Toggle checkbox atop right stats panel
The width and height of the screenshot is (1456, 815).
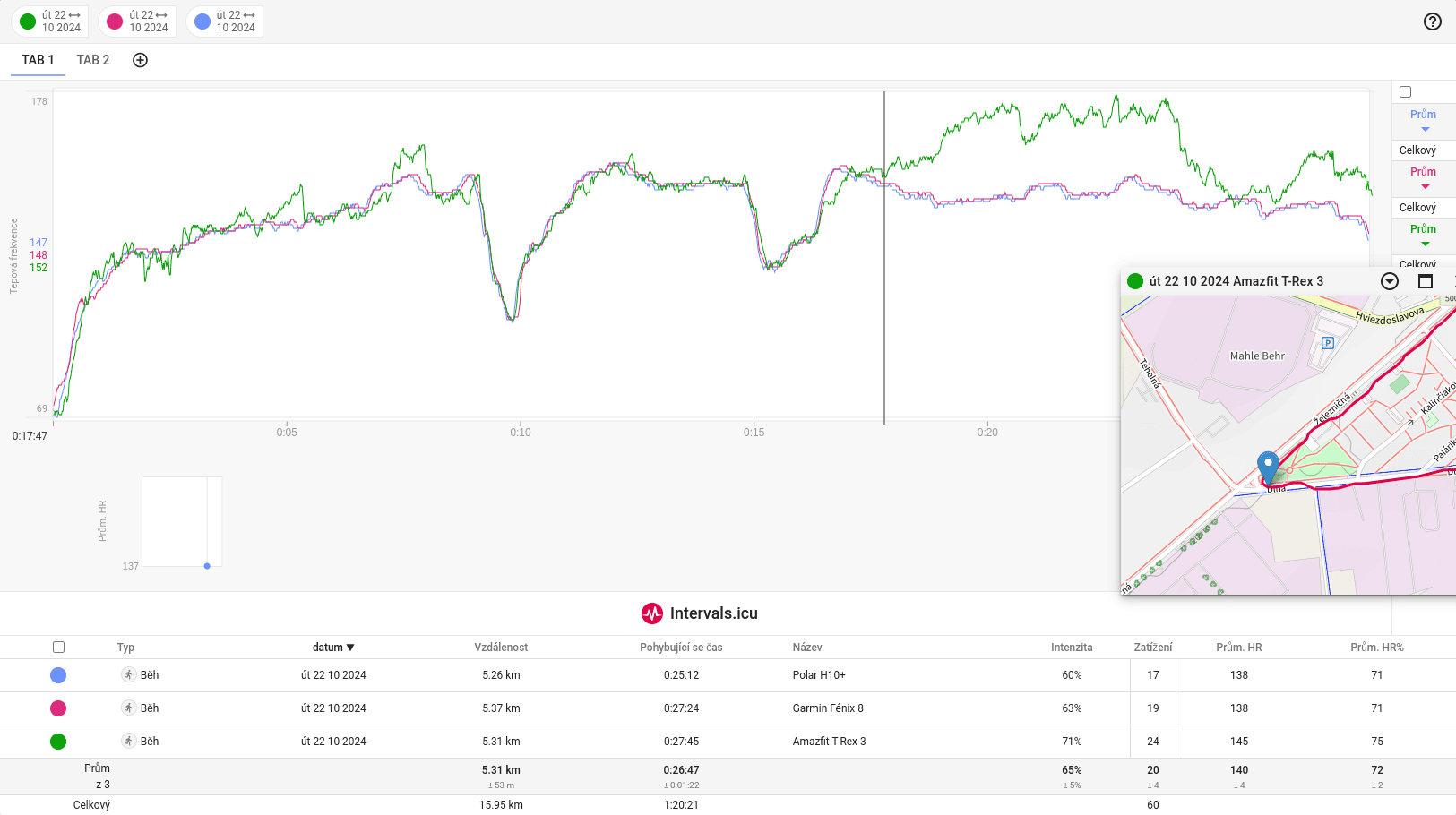pyautogui.click(x=1405, y=92)
